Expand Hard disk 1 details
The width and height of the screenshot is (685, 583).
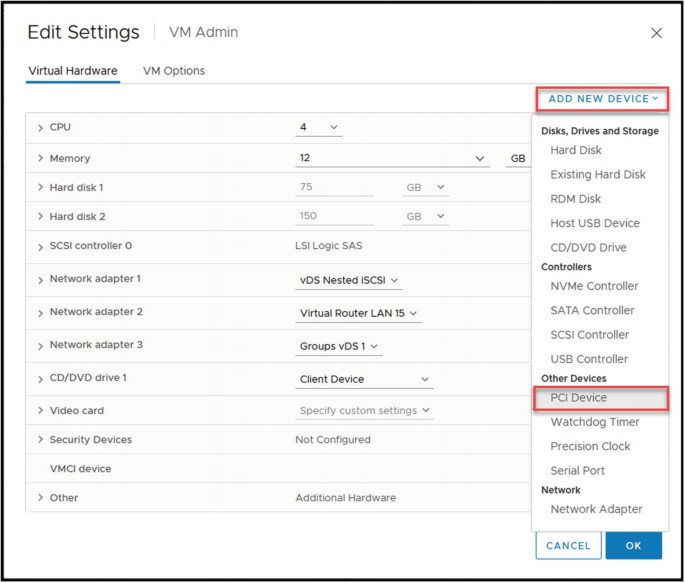pos(41,188)
